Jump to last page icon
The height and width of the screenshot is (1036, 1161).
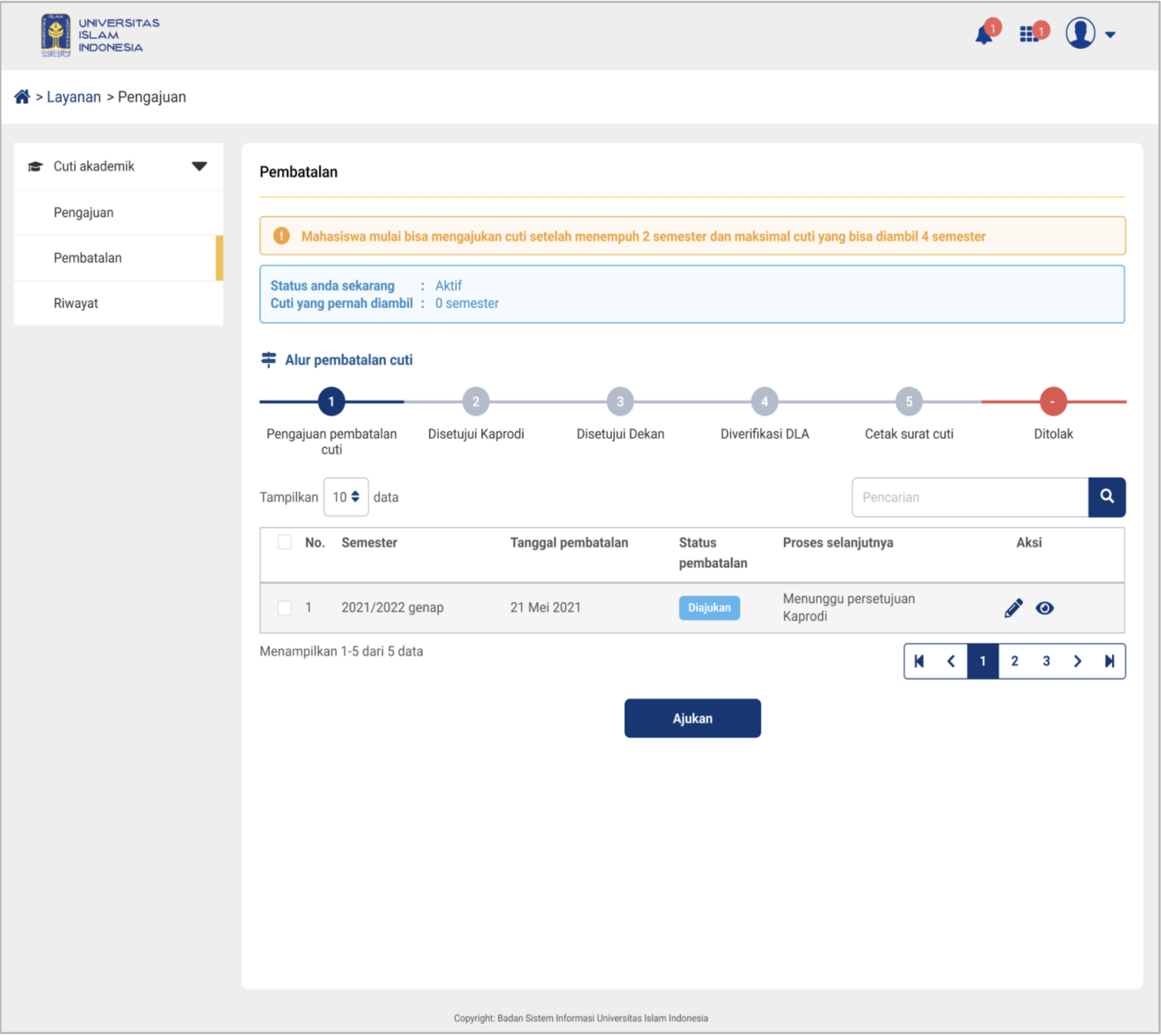pyautogui.click(x=1109, y=661)
